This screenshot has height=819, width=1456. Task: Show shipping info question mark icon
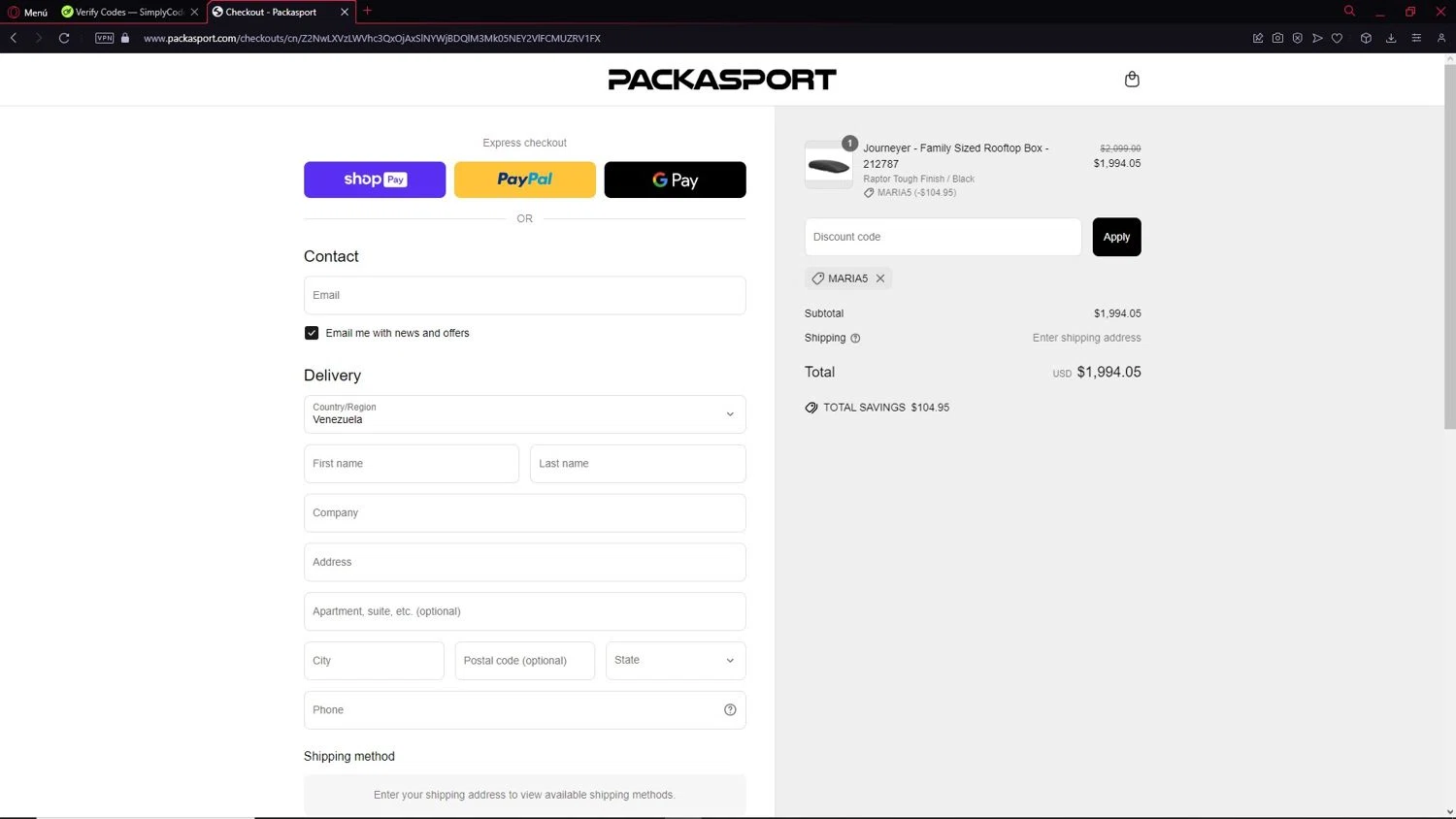tap(855, 339)
